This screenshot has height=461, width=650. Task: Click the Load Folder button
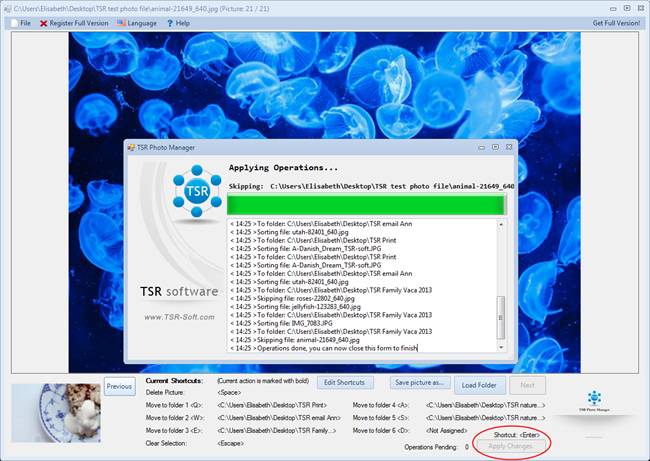click(480, 383)
